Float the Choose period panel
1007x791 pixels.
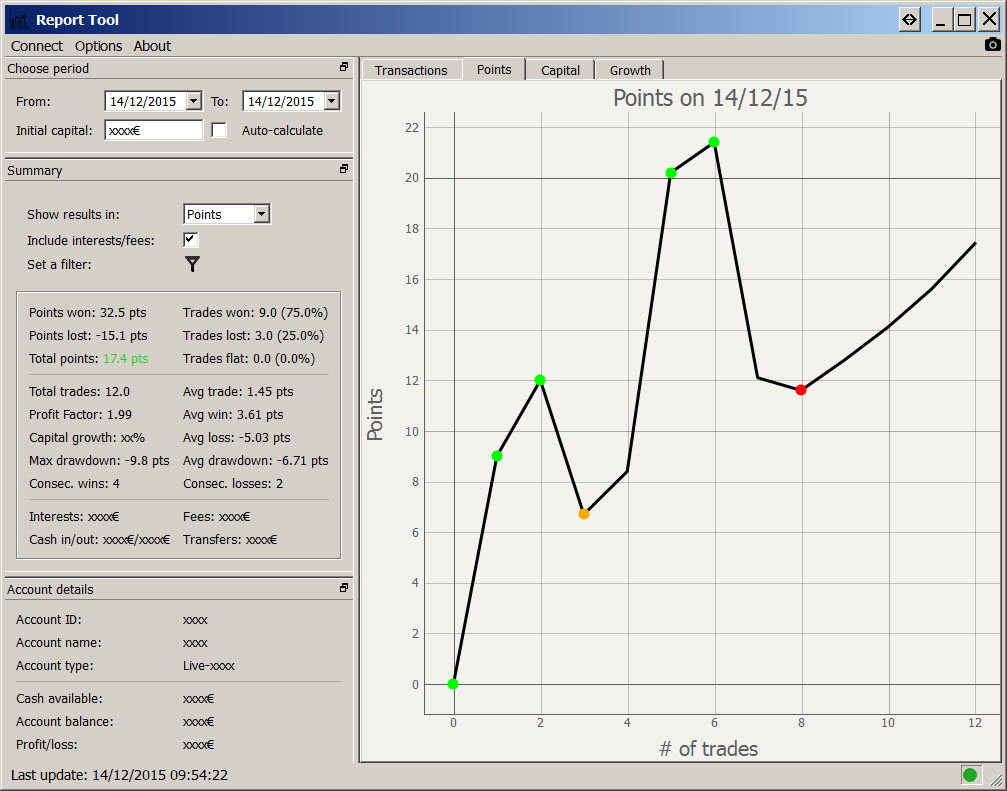(344, 68)
